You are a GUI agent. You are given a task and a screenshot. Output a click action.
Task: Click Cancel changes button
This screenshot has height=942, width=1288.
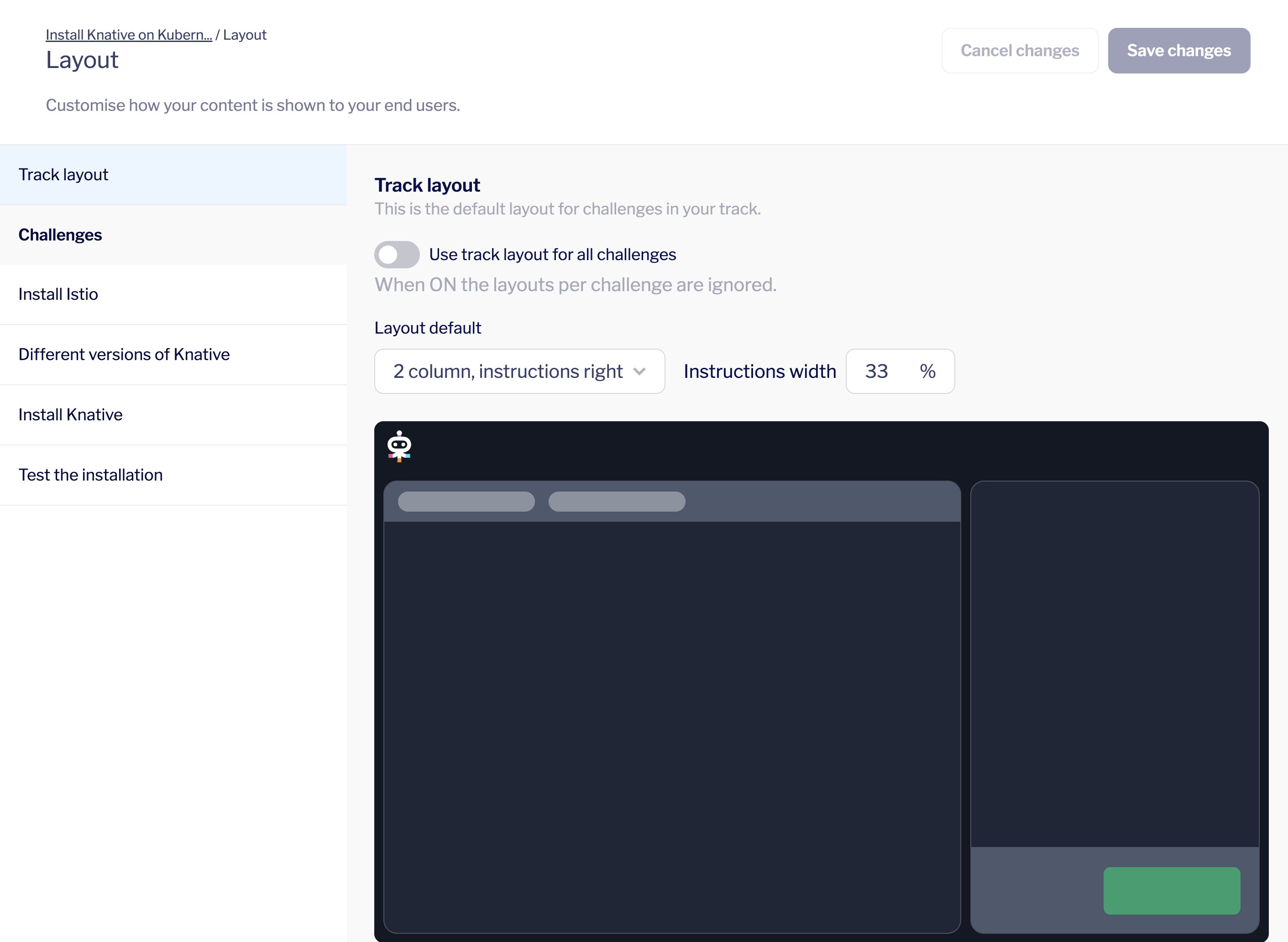[1020, 51]
